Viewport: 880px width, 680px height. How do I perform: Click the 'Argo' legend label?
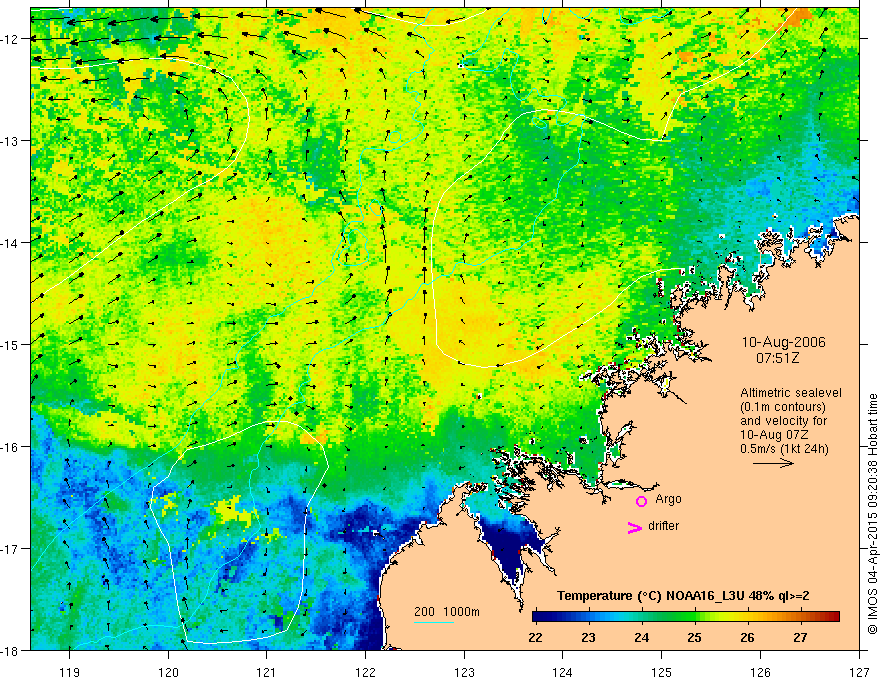[668, 499]
